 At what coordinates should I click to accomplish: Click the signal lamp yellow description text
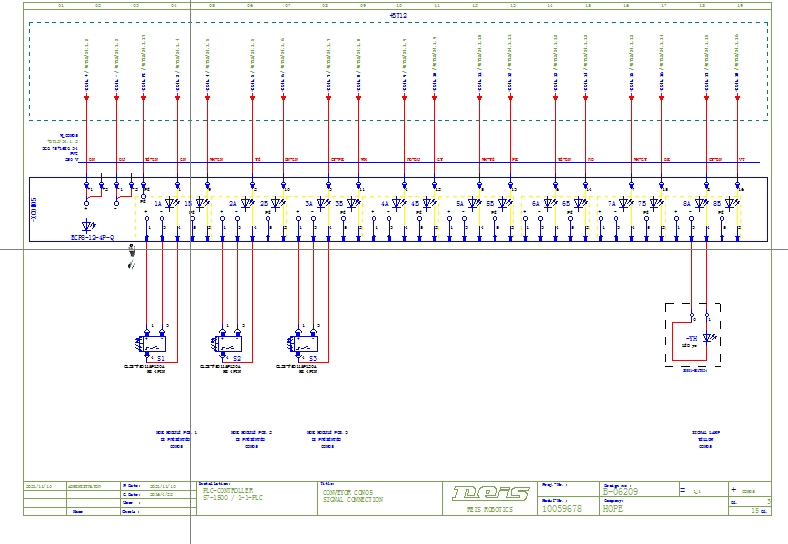click(706, 439)
